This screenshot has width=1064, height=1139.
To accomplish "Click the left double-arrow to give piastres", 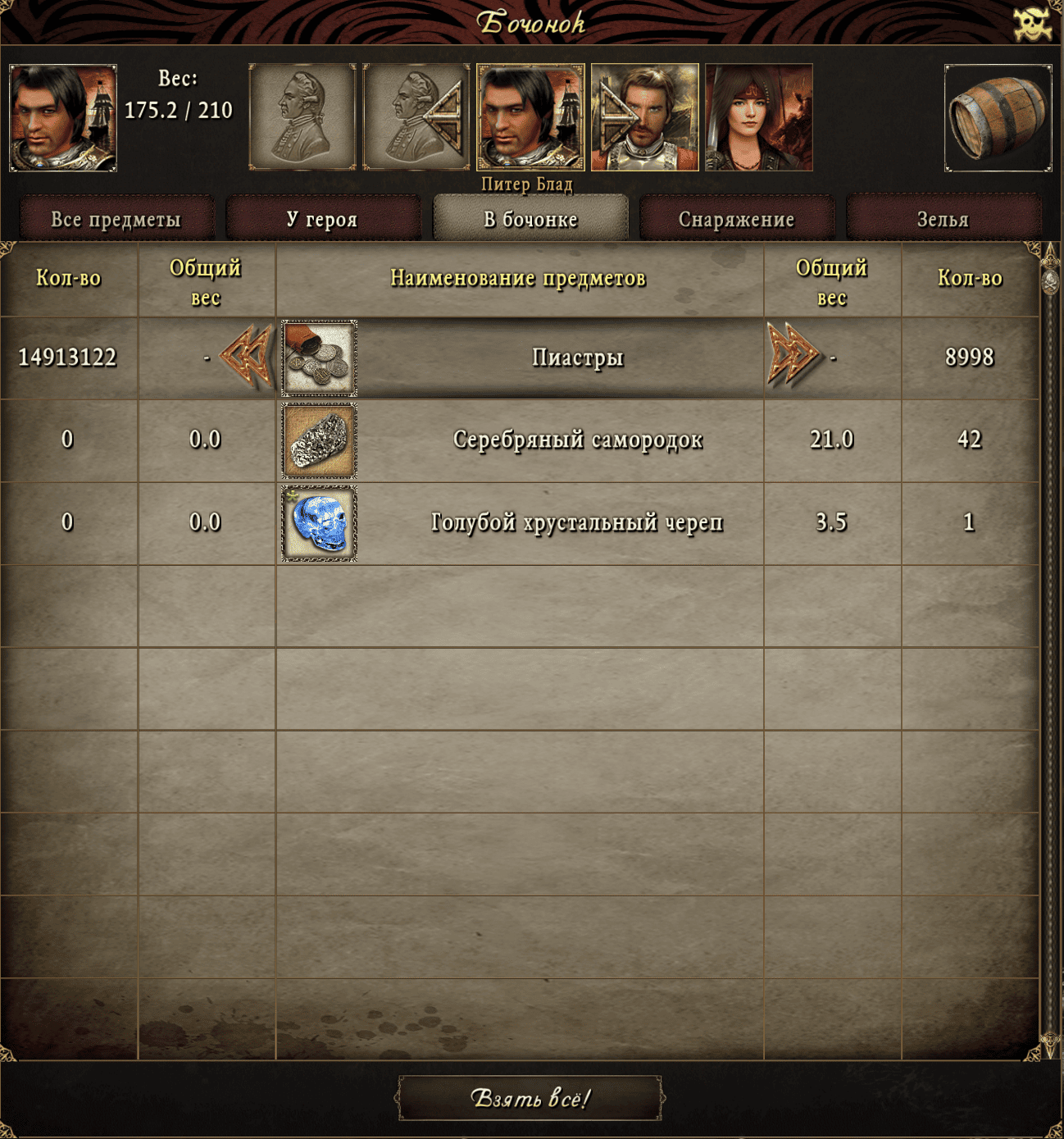I will (248, 357).
